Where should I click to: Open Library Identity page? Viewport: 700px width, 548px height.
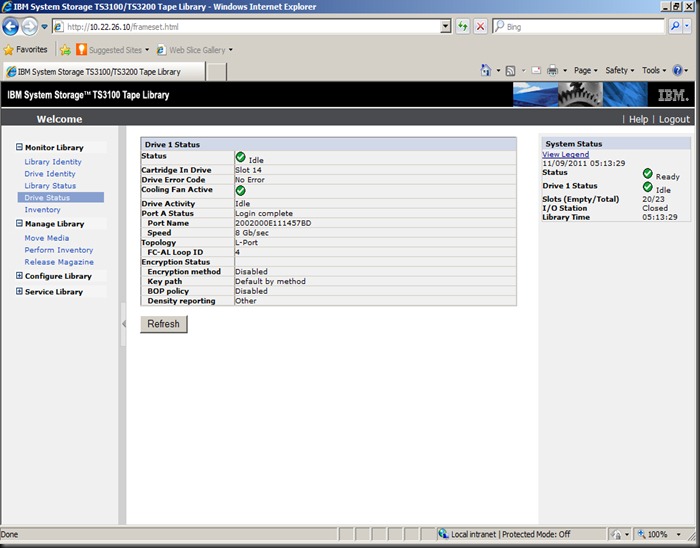53,162
